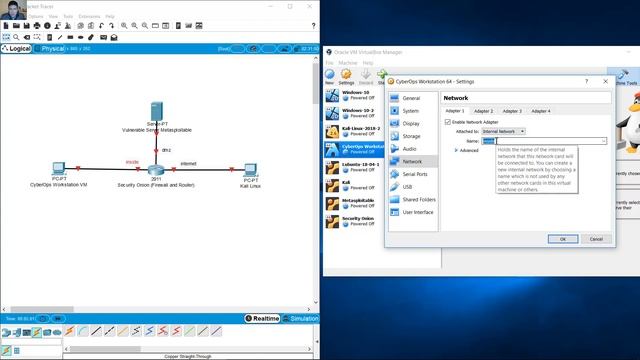Click the Open folder icon in Packet Tracer
Image resolution: width=640 pixels, height=360 pixels.
(x=16, y=26)
